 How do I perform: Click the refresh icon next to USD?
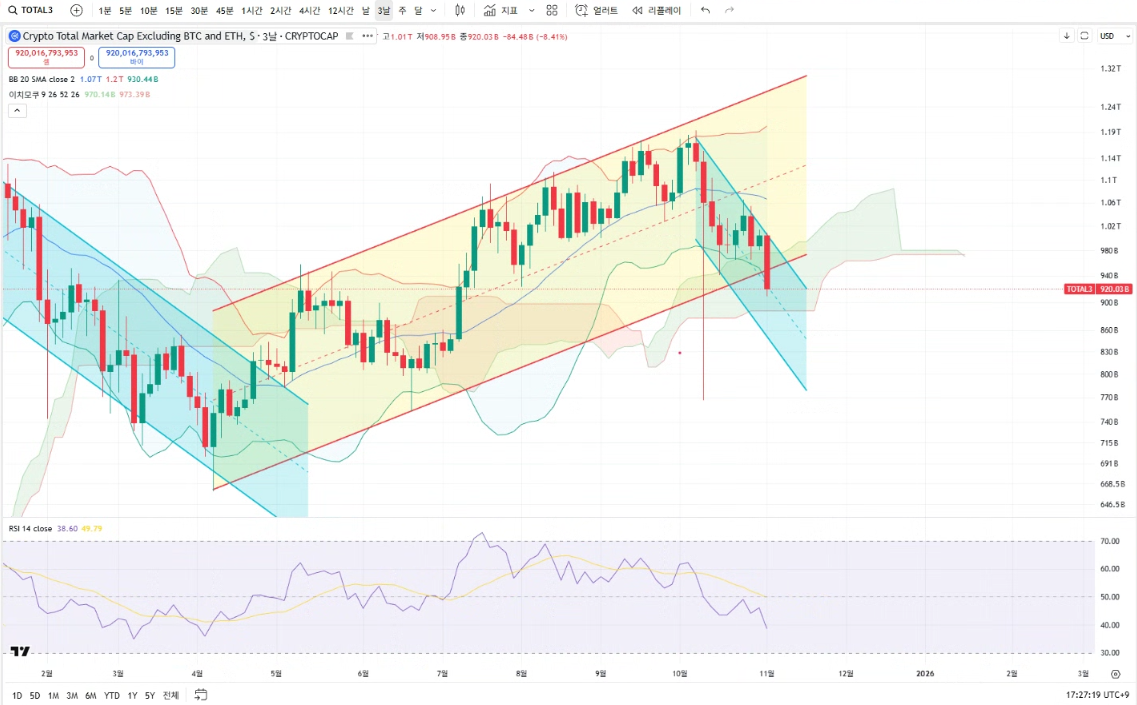(1084, 36)
